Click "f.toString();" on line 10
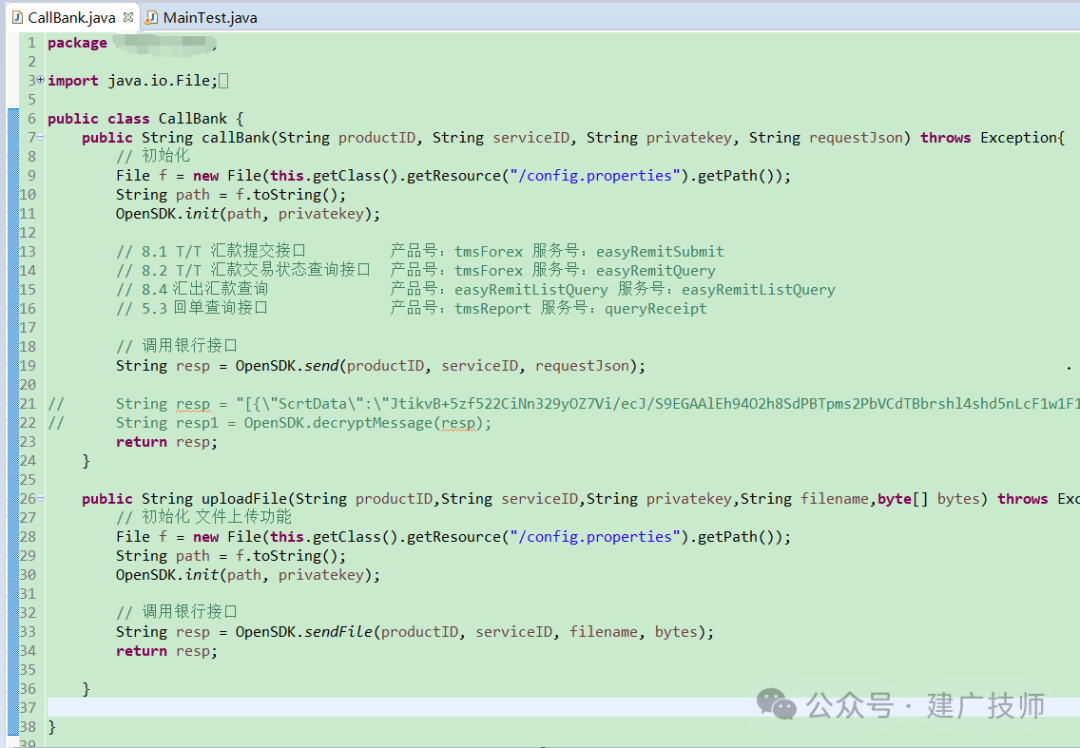This screenshot has width=1080, height=748. coord(291,195)
